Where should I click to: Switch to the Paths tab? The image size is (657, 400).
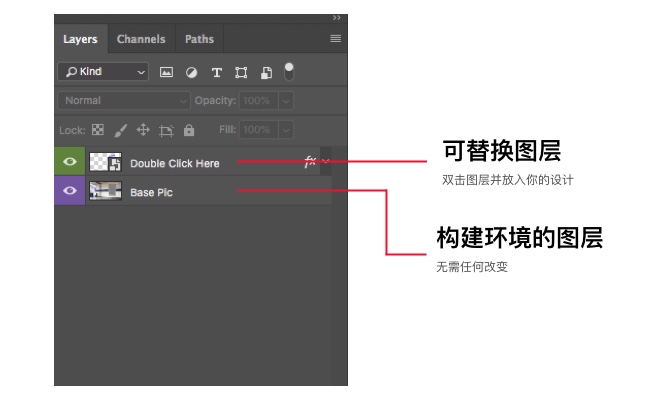[199, 39]
